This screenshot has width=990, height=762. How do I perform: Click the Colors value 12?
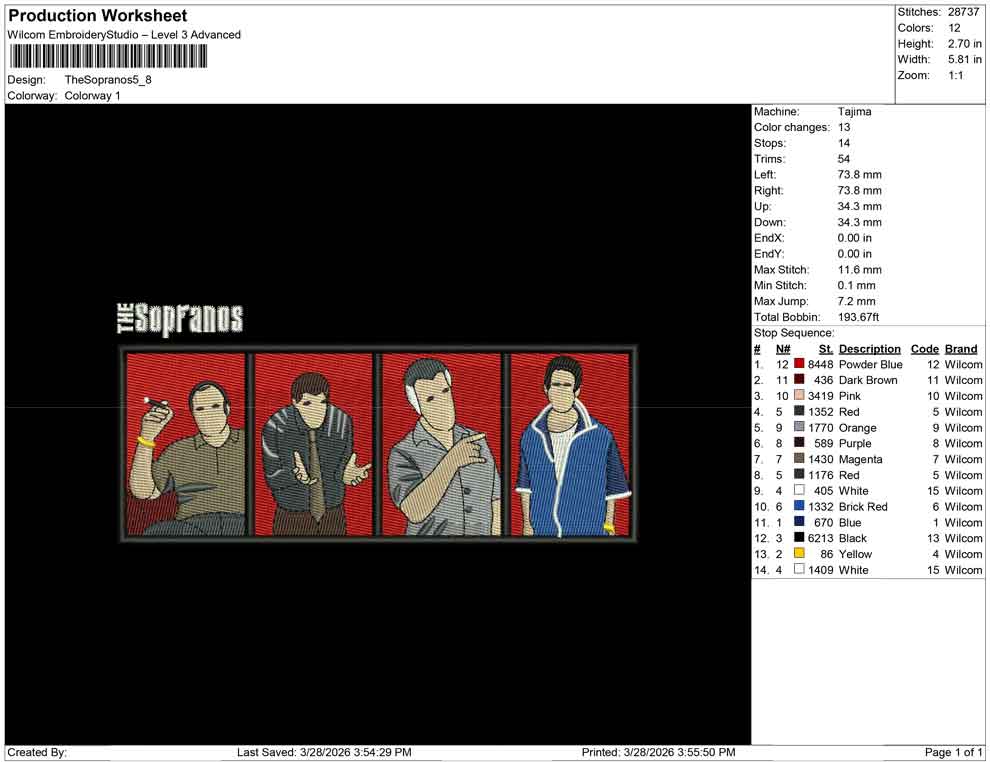pos(954,28)
